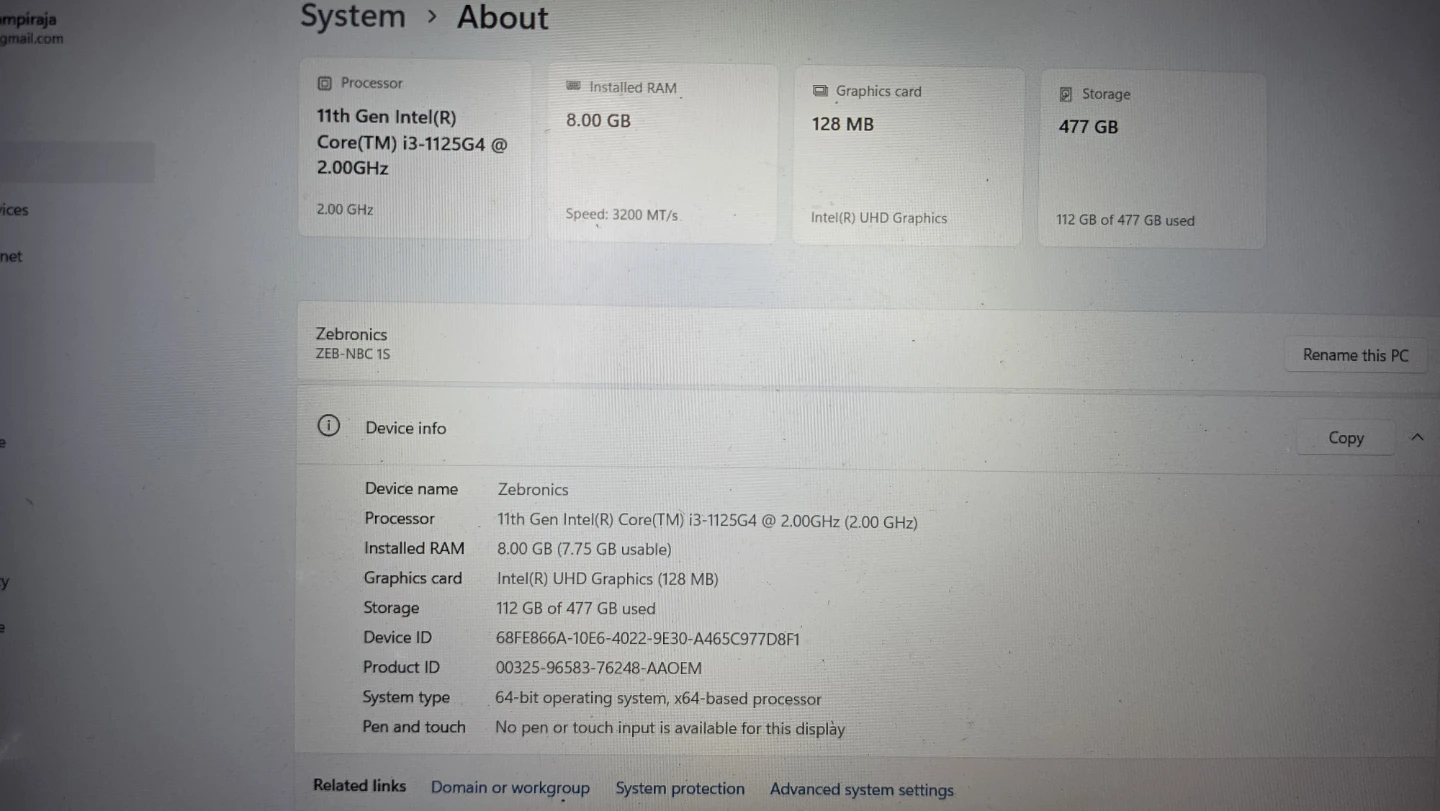1440x811 pixels.
Task: Select 'Intel(R) UHD Graphics (128 MB)' row value
Action: [x=608, y=579]
